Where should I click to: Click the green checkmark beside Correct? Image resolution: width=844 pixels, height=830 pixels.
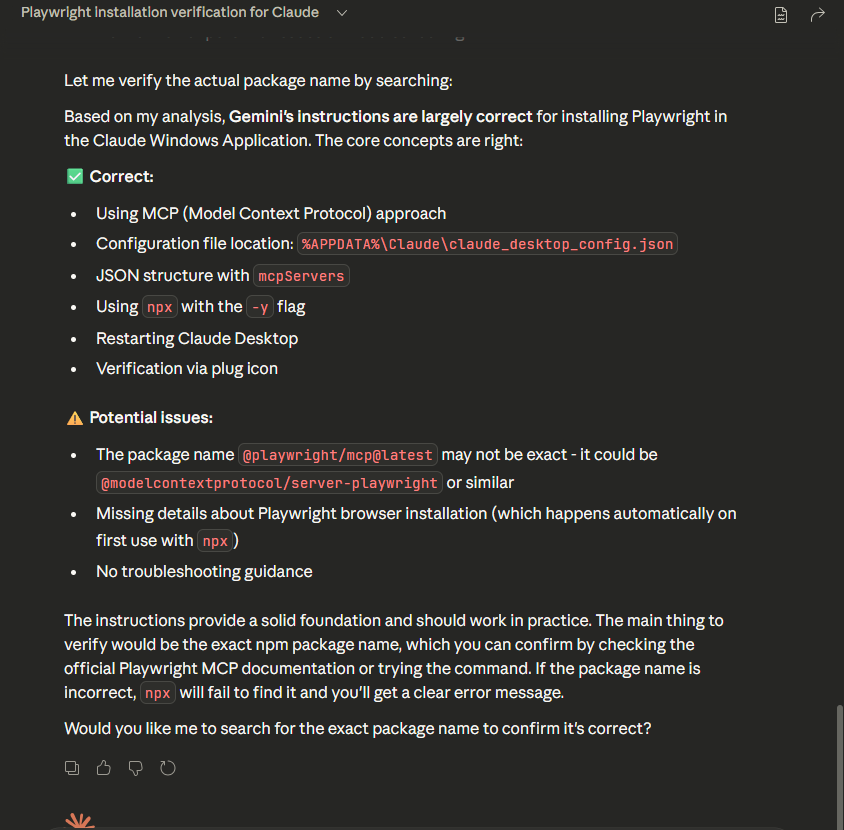click(x=74, y=176)
